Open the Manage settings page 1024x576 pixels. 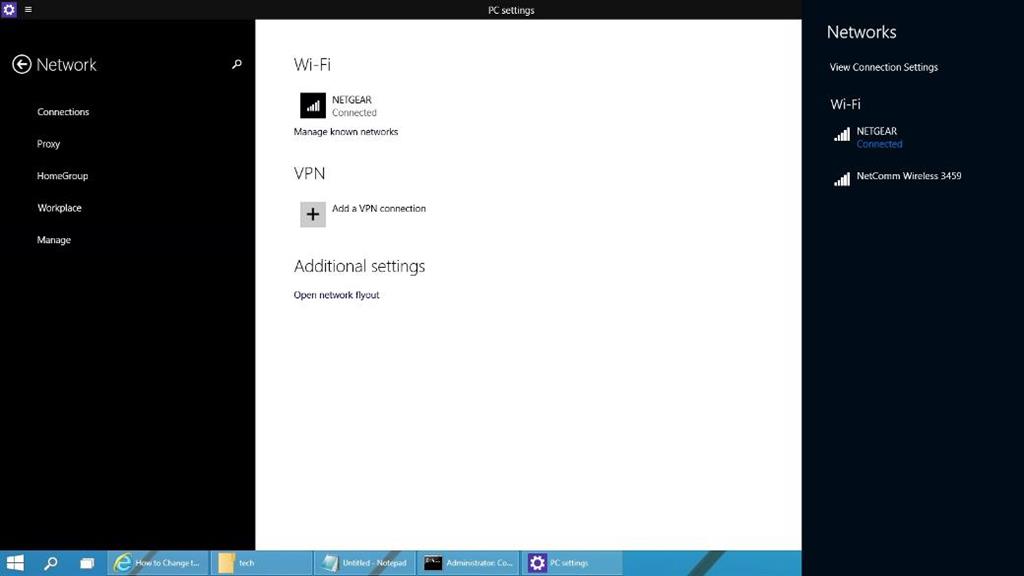pyautogui.click(x=53, y=239)
